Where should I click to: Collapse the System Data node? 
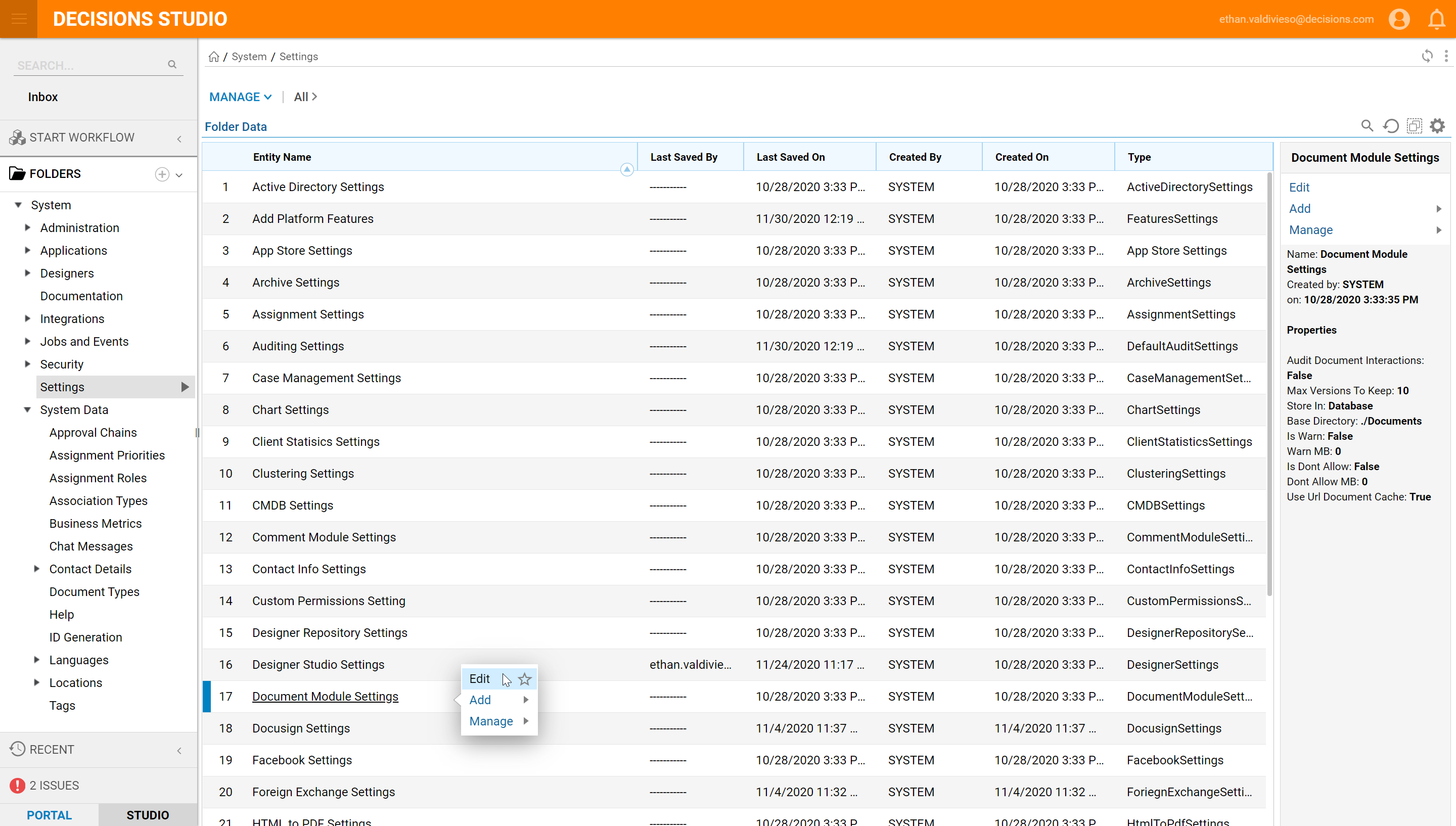(x=27, y=409)
